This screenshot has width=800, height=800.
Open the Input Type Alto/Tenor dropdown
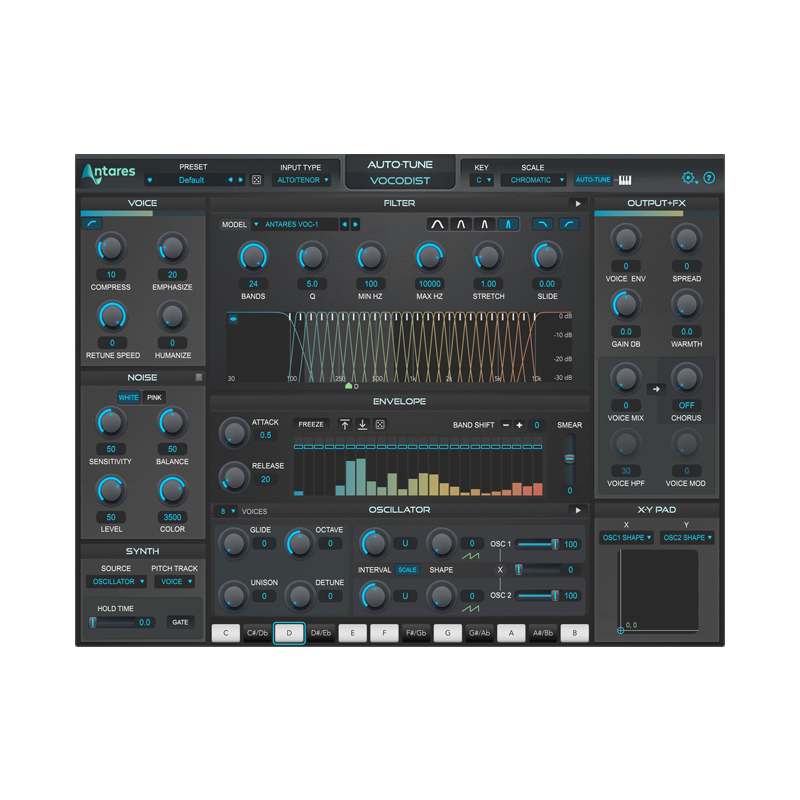click(303, 180)
